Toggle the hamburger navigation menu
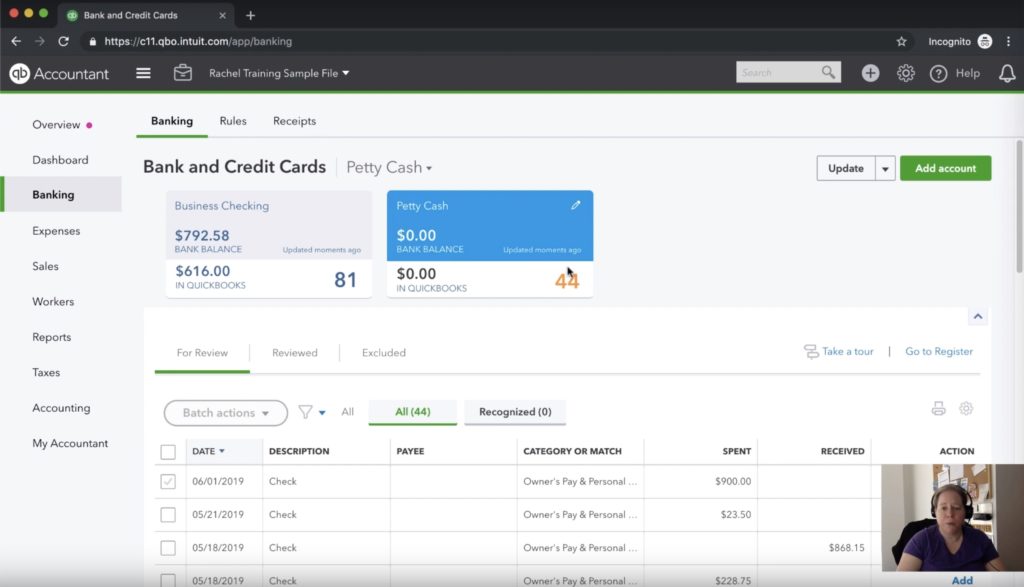 [143, 73]
